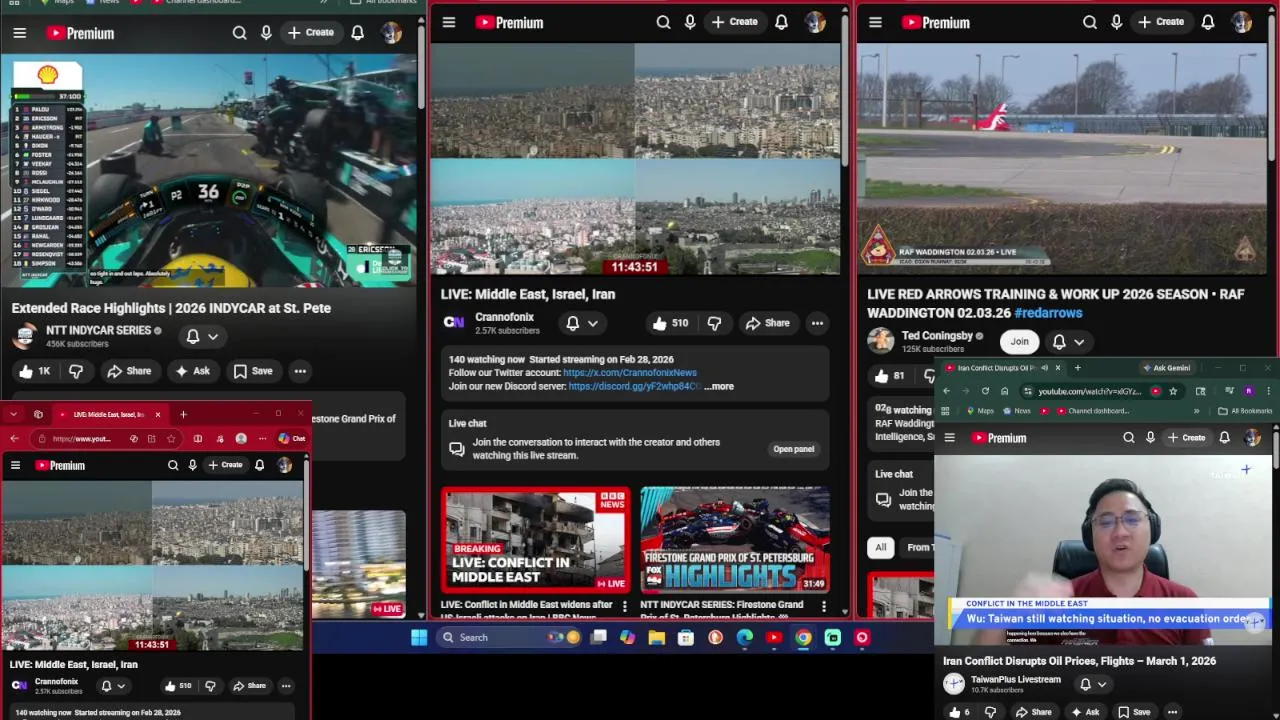Open the live chat panel

pos(794,449)
